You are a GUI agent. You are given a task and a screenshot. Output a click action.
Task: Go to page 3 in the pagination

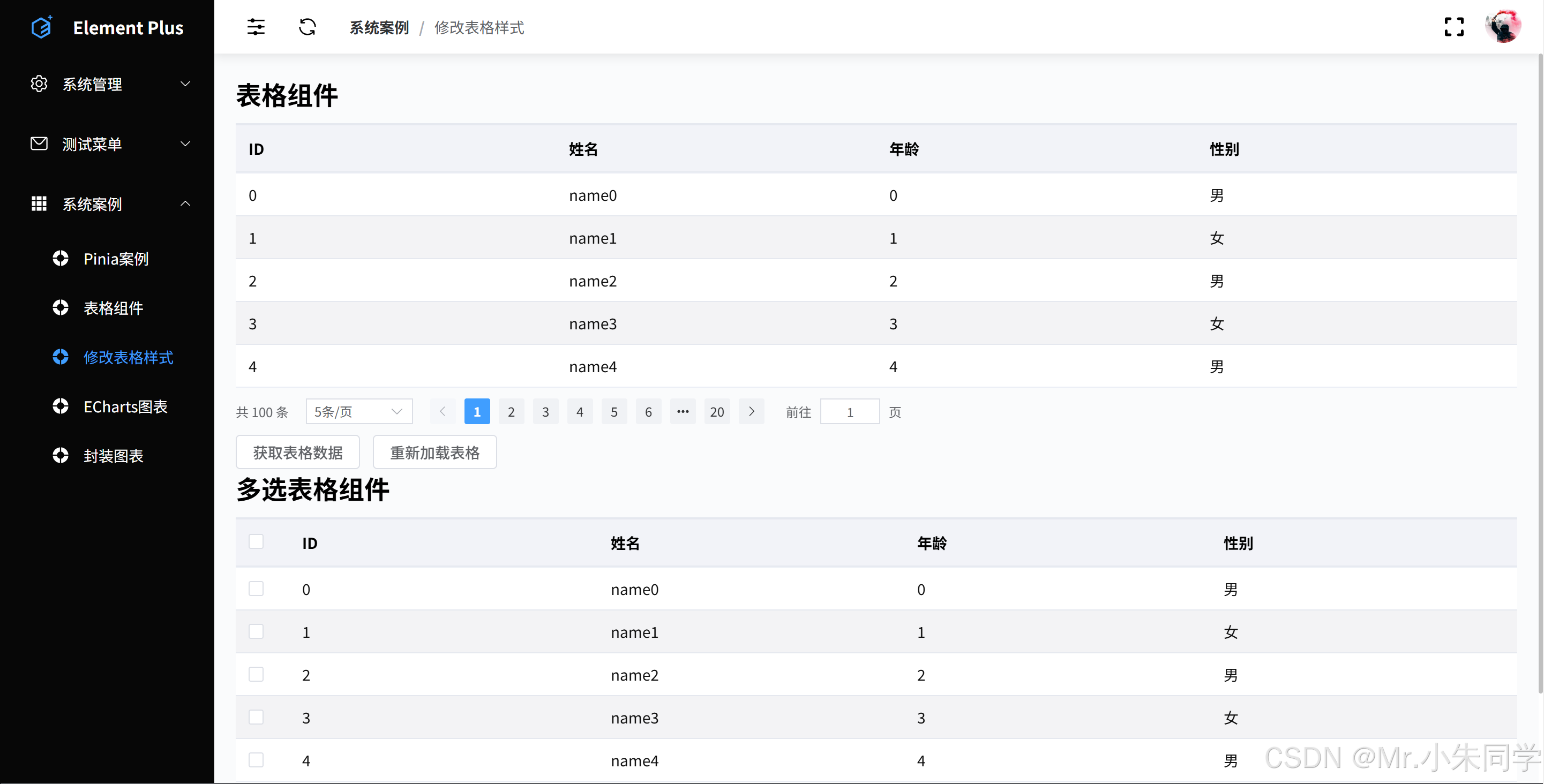[545, 411]
